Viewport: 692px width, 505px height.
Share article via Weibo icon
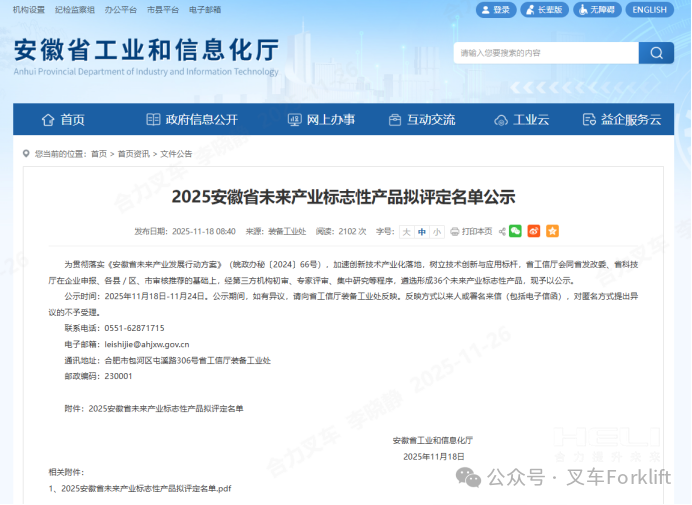pyautogui.click(x=534, y=231)
